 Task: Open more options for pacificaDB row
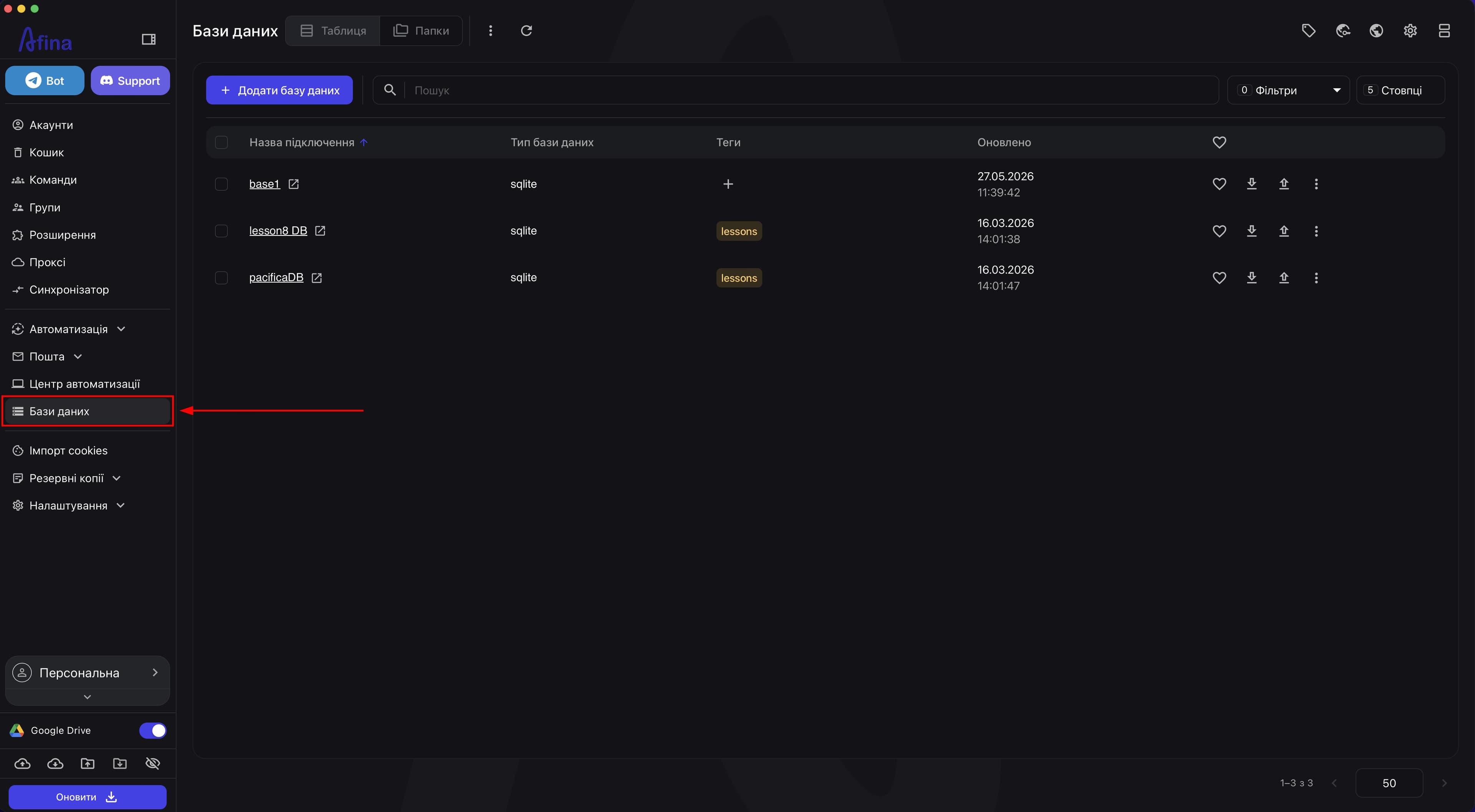tap(1316, 278)
